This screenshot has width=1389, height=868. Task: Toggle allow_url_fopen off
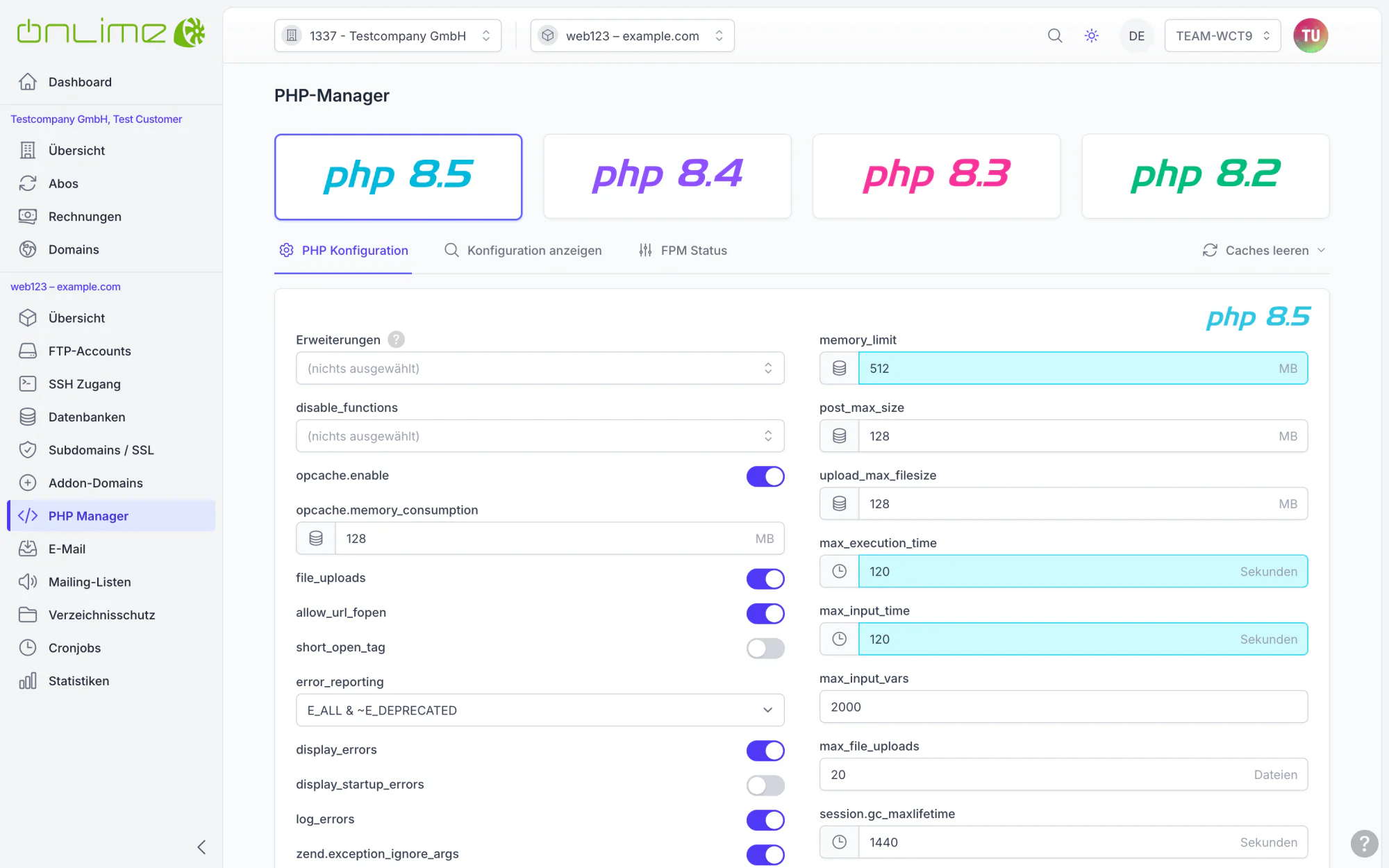coord(765,613)
